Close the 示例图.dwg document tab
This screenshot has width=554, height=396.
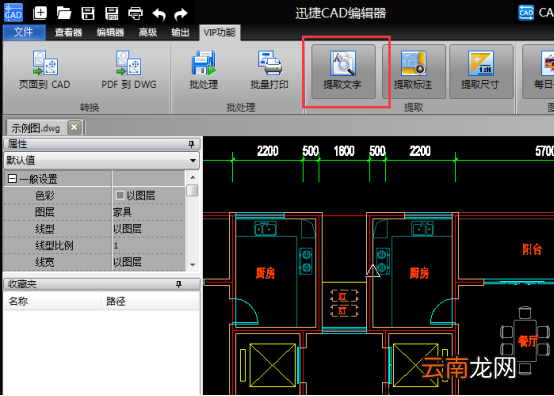coord(74,127)
